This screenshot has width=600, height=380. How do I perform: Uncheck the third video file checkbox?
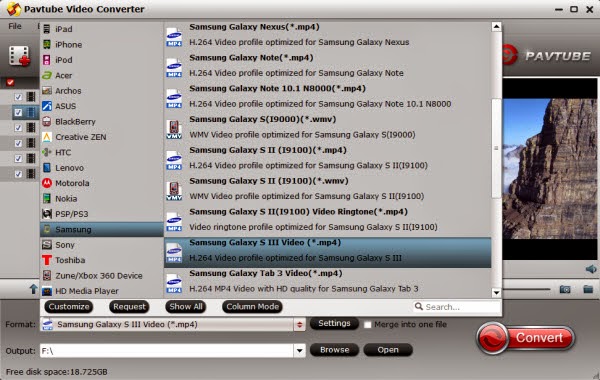18,127
